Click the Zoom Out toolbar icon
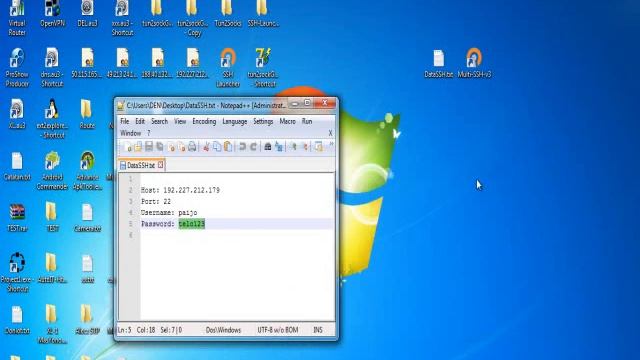 [304, 147]
